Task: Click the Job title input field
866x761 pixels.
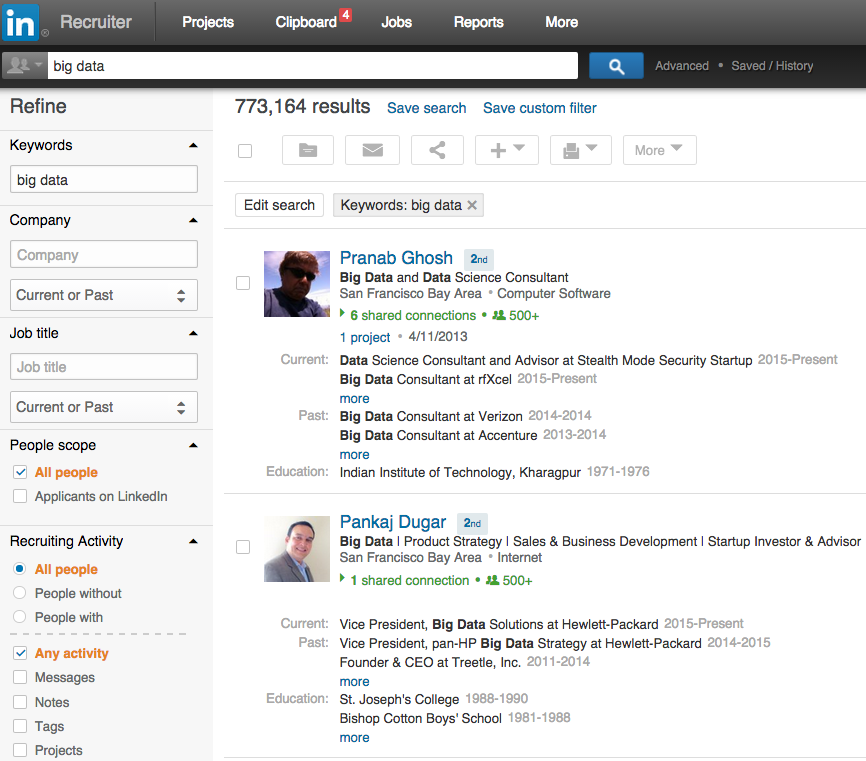Action: (x=104, y=367)
